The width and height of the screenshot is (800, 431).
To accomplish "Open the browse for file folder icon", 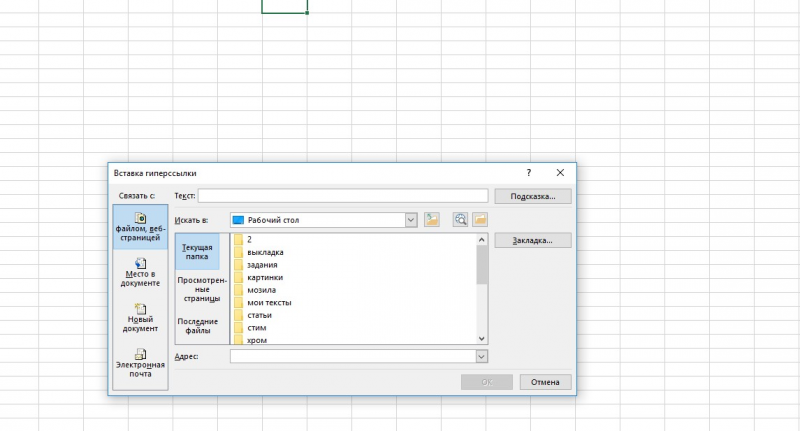I will point(480,220).
